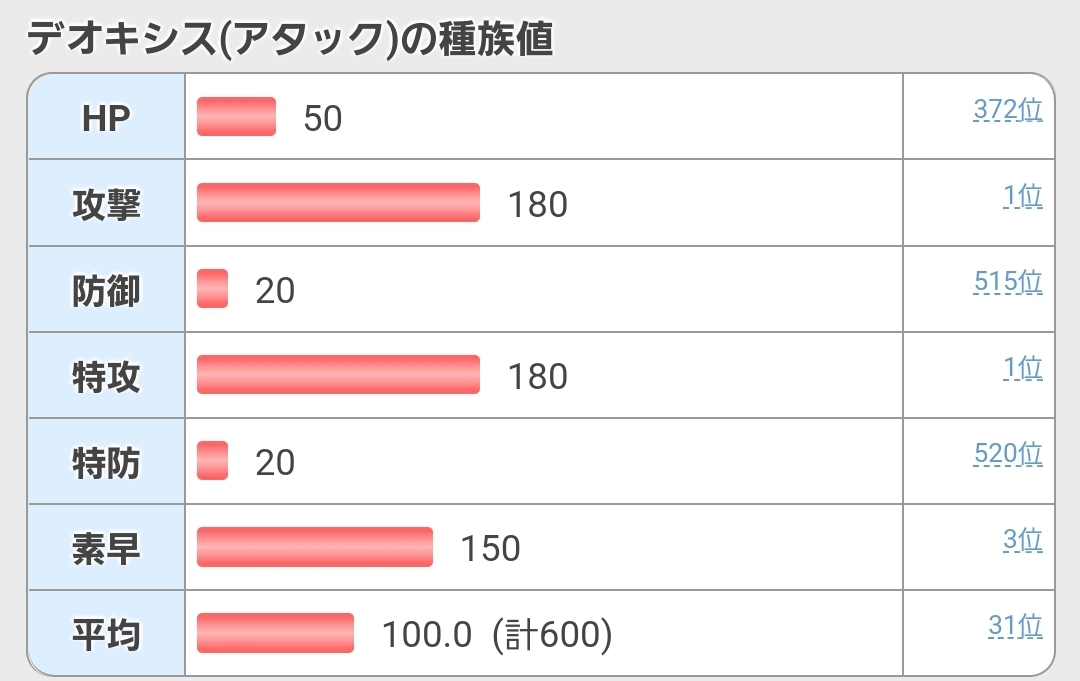Open the 防御 rank 515位 link

(1007, 282)
